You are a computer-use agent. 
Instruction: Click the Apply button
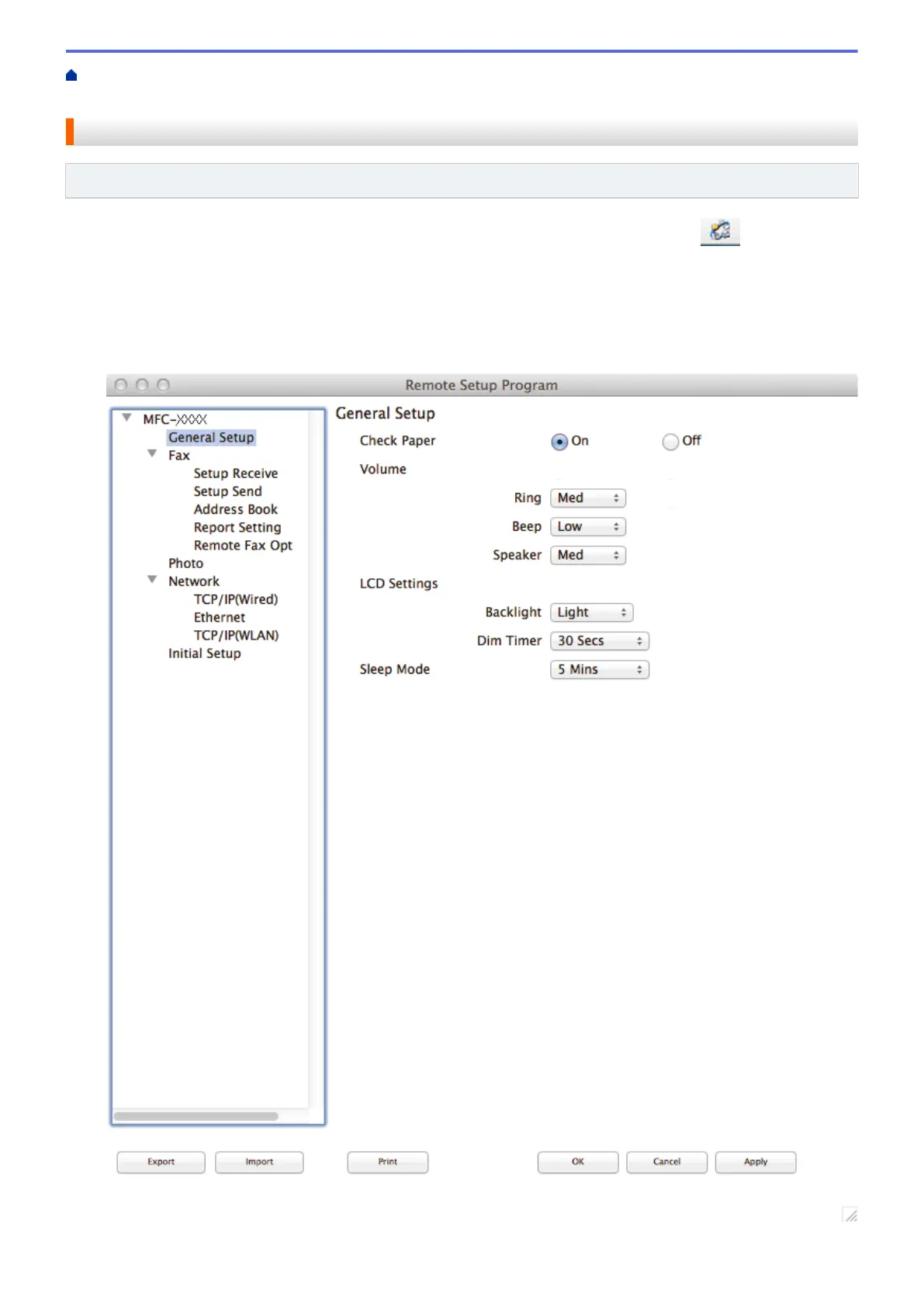[756, 1162]
